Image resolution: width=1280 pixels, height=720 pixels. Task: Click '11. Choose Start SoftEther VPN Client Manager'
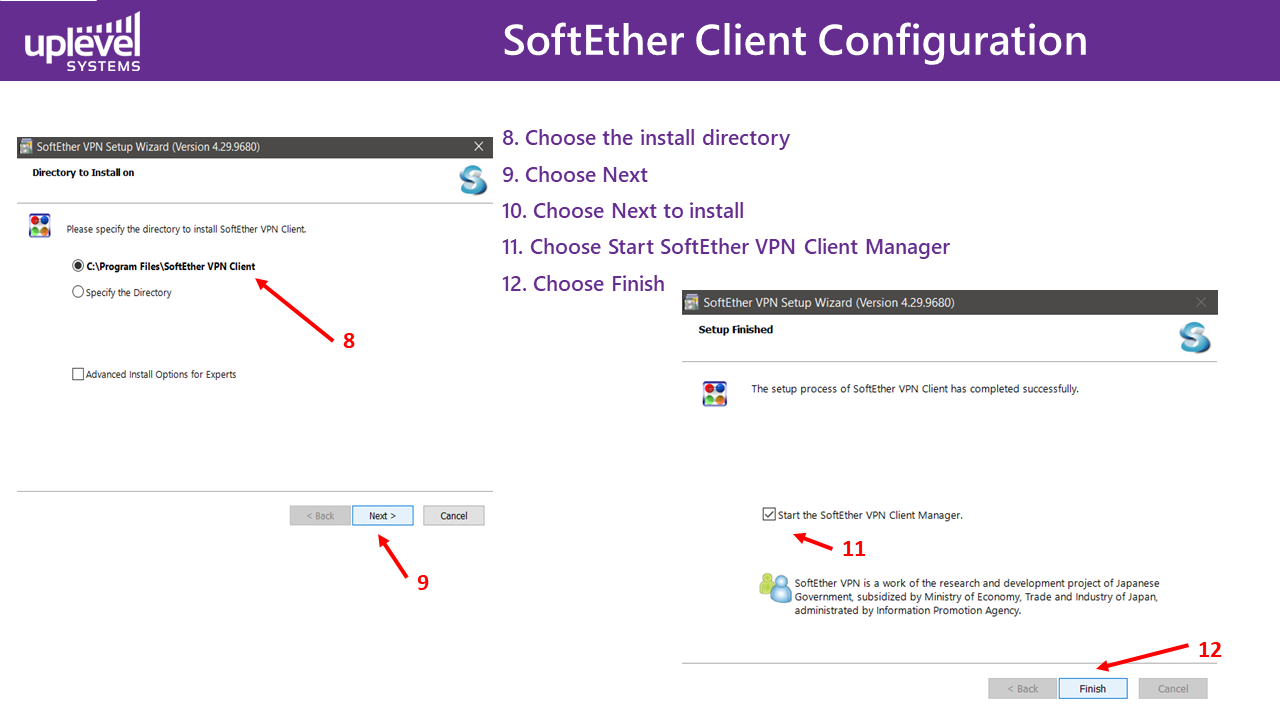click(x=726, y=247)
